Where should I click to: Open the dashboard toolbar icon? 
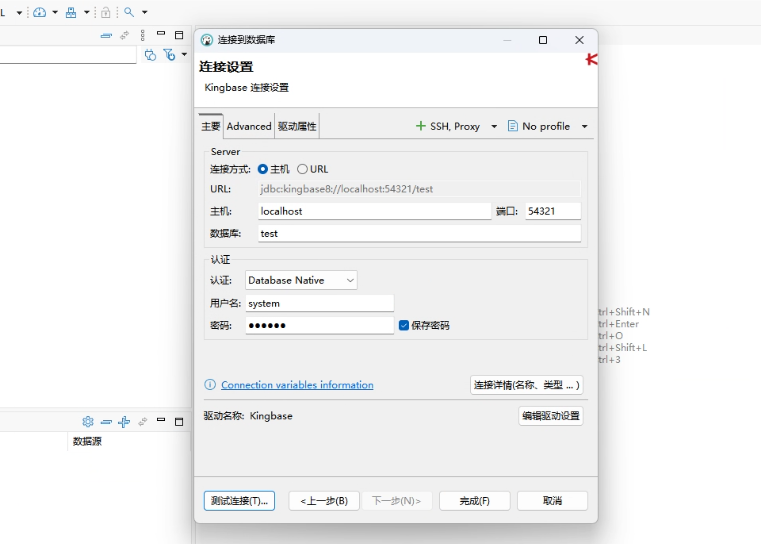[x=40, y=12]
